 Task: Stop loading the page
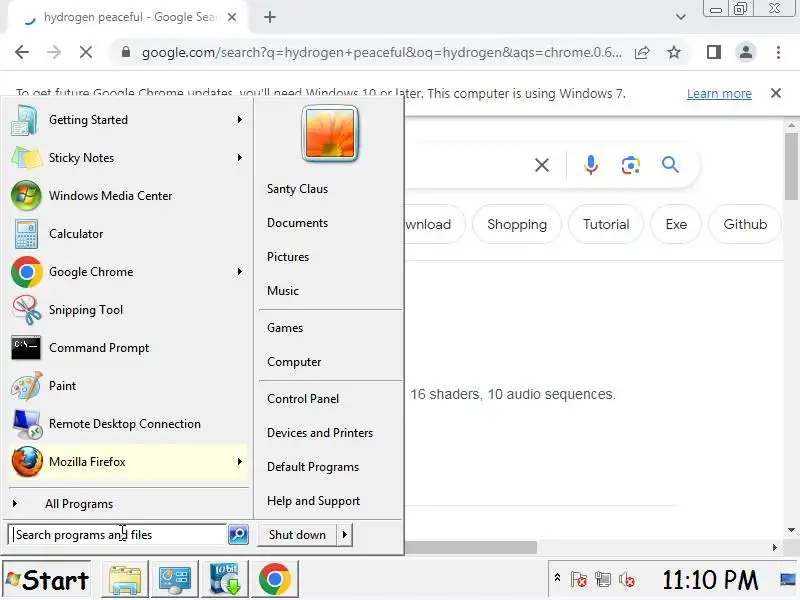tap(86, 52)
